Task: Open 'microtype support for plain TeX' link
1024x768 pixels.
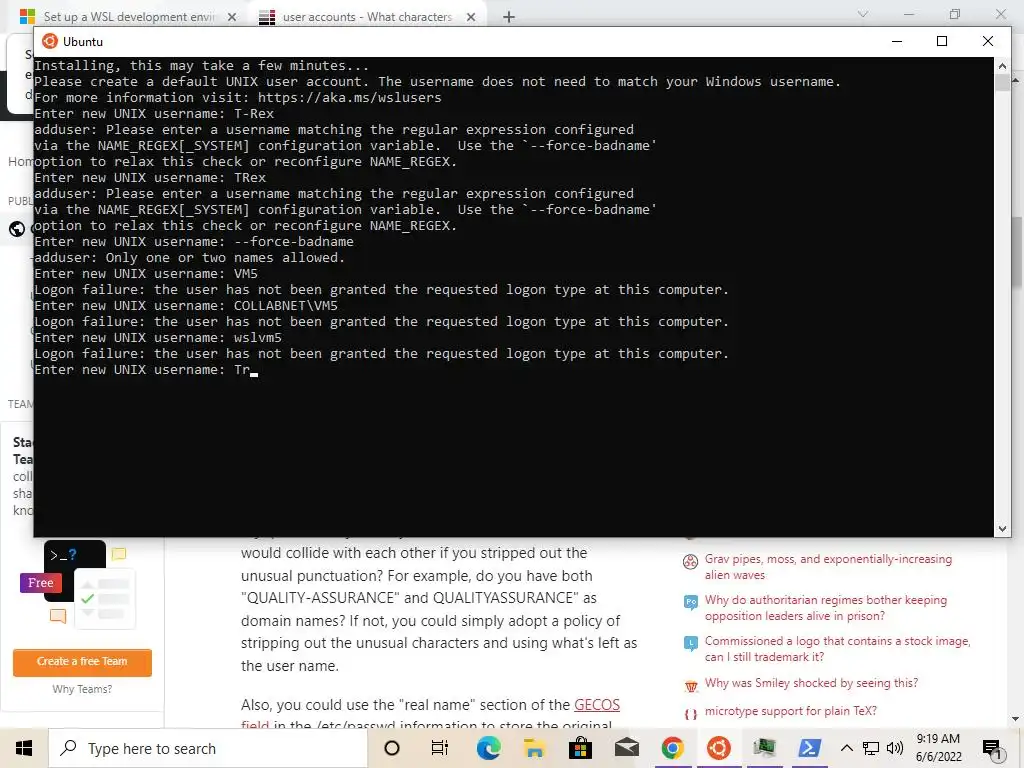Action: tap(790, 711)
